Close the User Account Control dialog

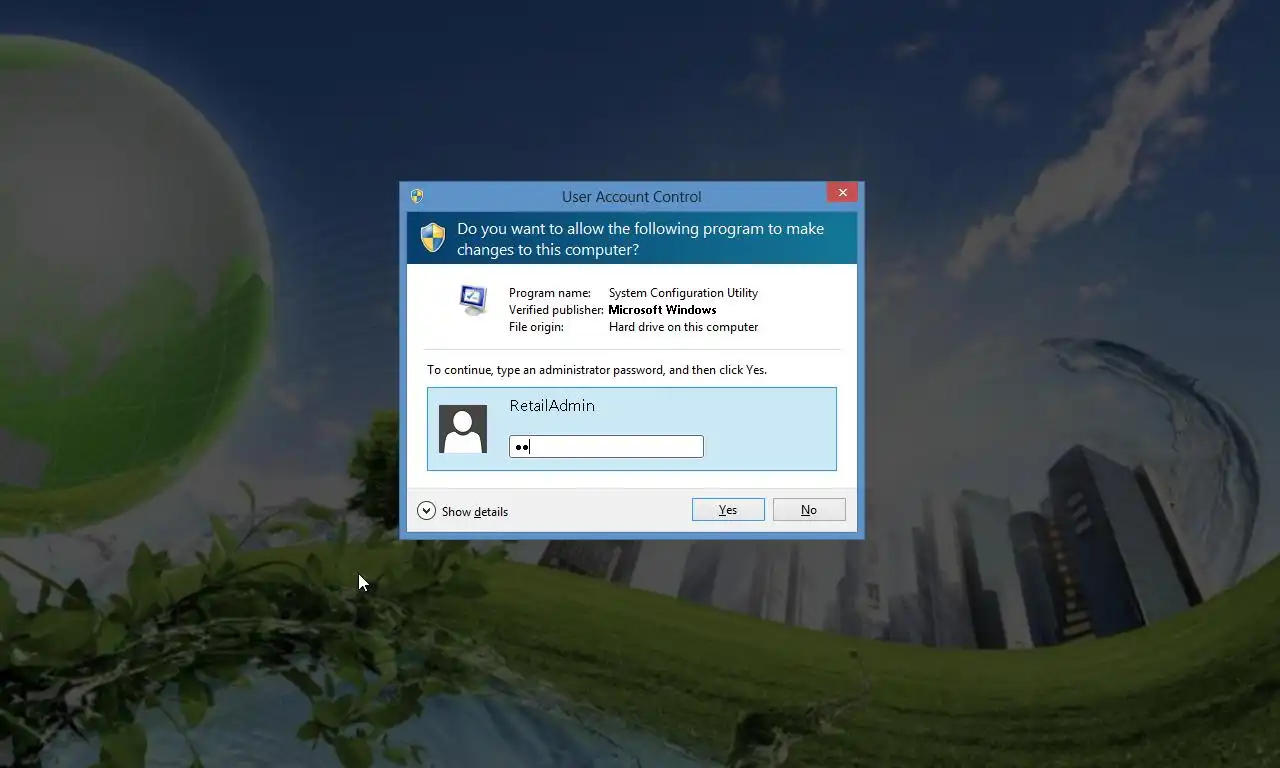pyautogui.click(x=842, y=192)
